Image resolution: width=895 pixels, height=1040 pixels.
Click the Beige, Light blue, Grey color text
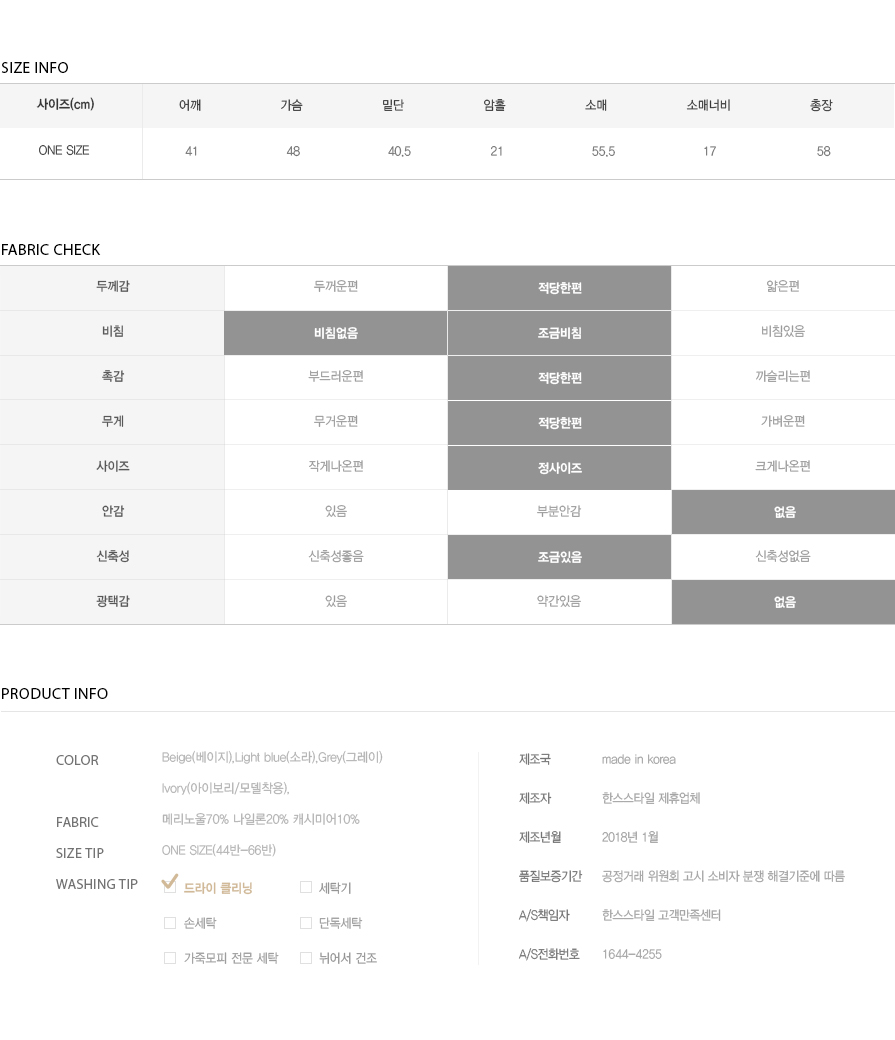272,757
